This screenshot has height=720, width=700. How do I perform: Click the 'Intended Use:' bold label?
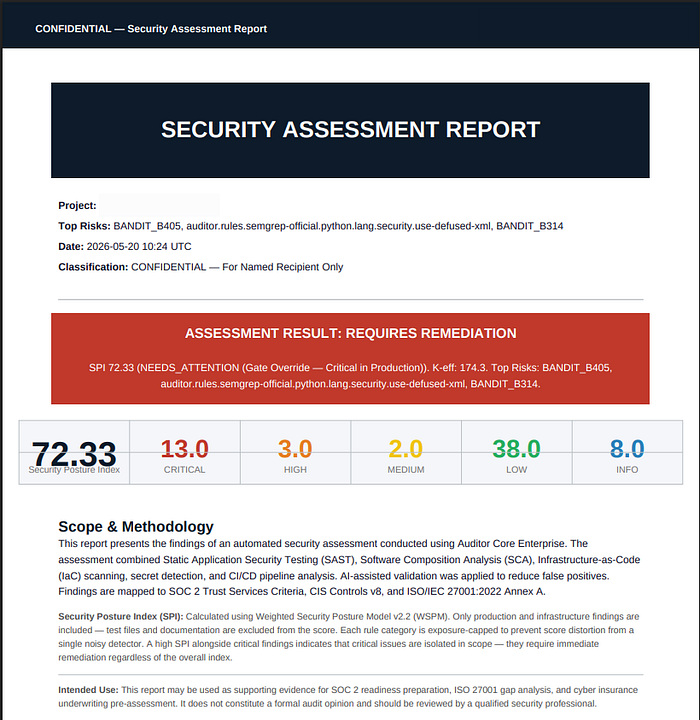pos(88,690)
